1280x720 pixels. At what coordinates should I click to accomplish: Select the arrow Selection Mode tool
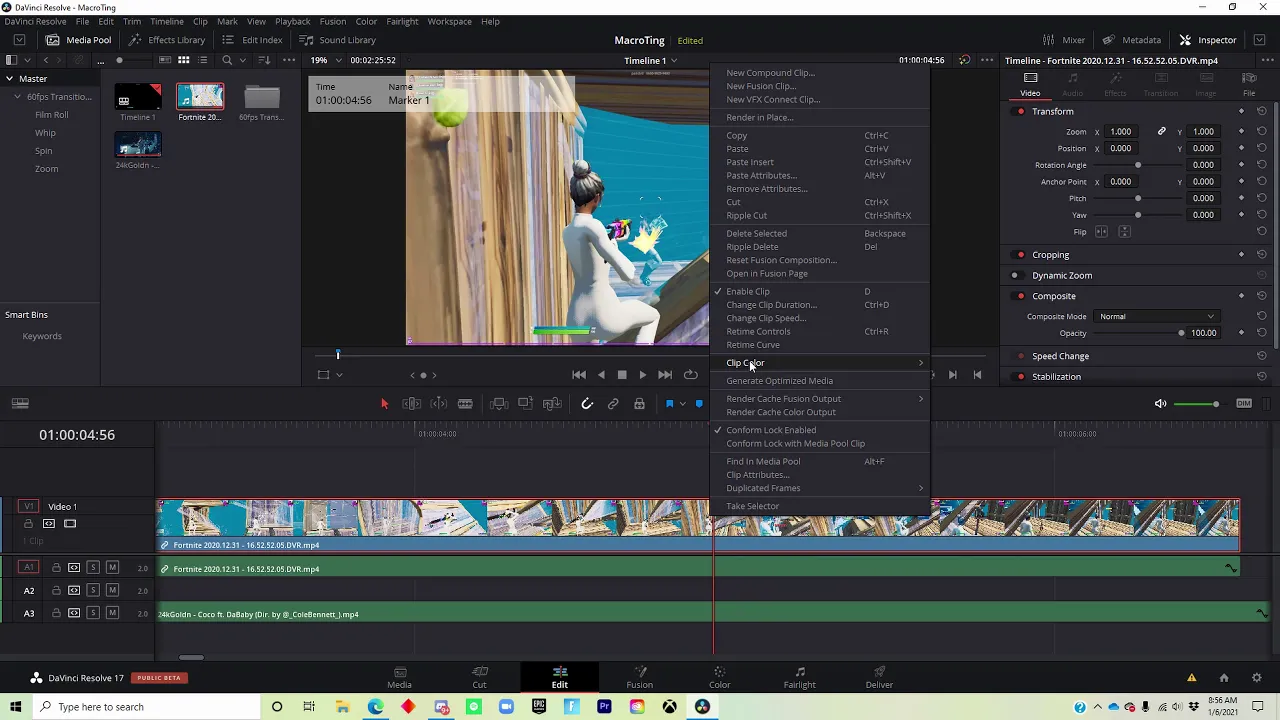tap(384, 404)
